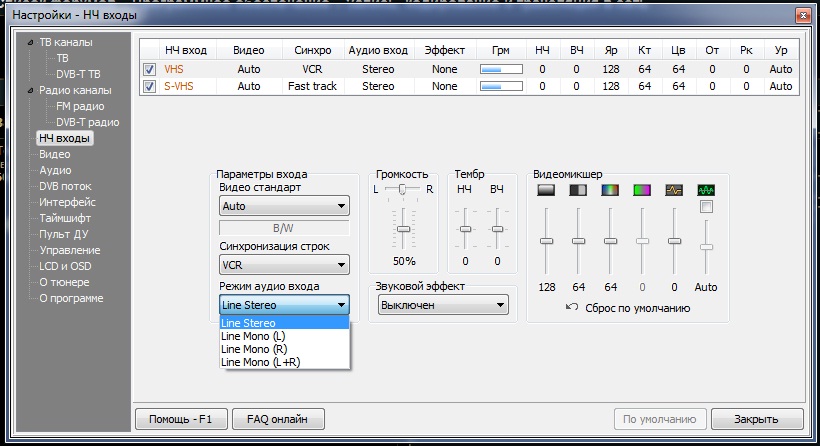Image resolution: width=820 pixels, height=446 pixels.
Task: Click the brightness icon in Видеомикшер
Action: click(546, 190)
